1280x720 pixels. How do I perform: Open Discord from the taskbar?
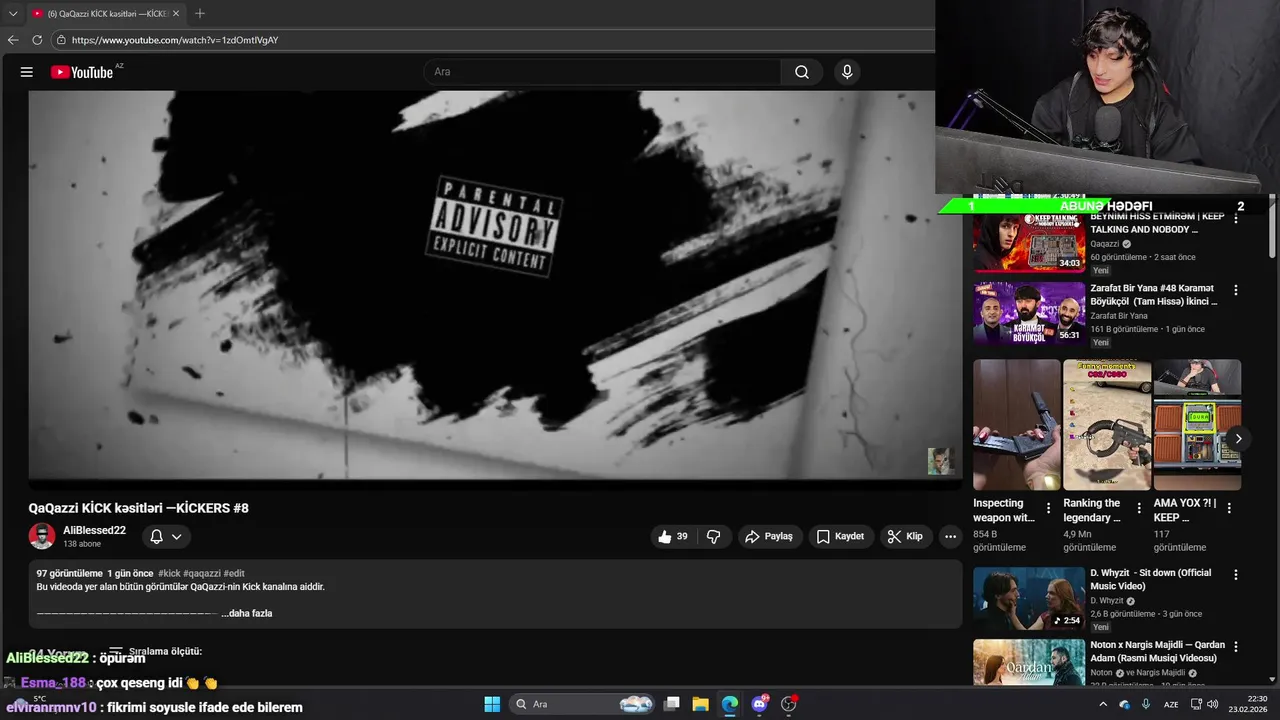click(759, 704)
